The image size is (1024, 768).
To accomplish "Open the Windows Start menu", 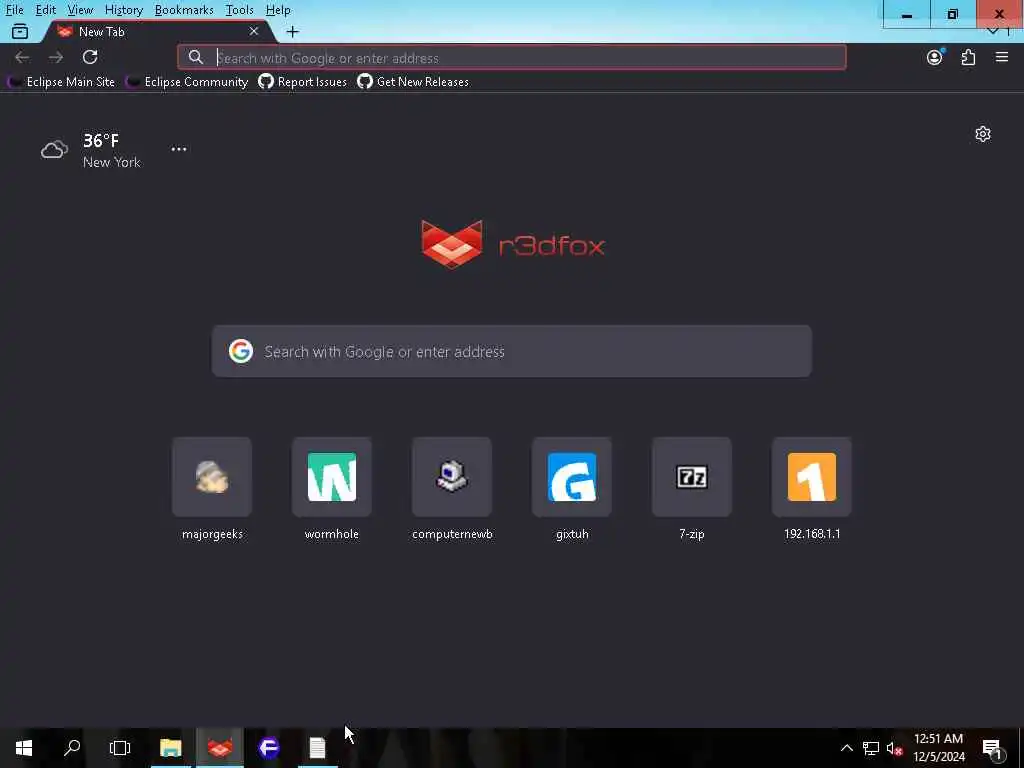I will coord(24,748).
